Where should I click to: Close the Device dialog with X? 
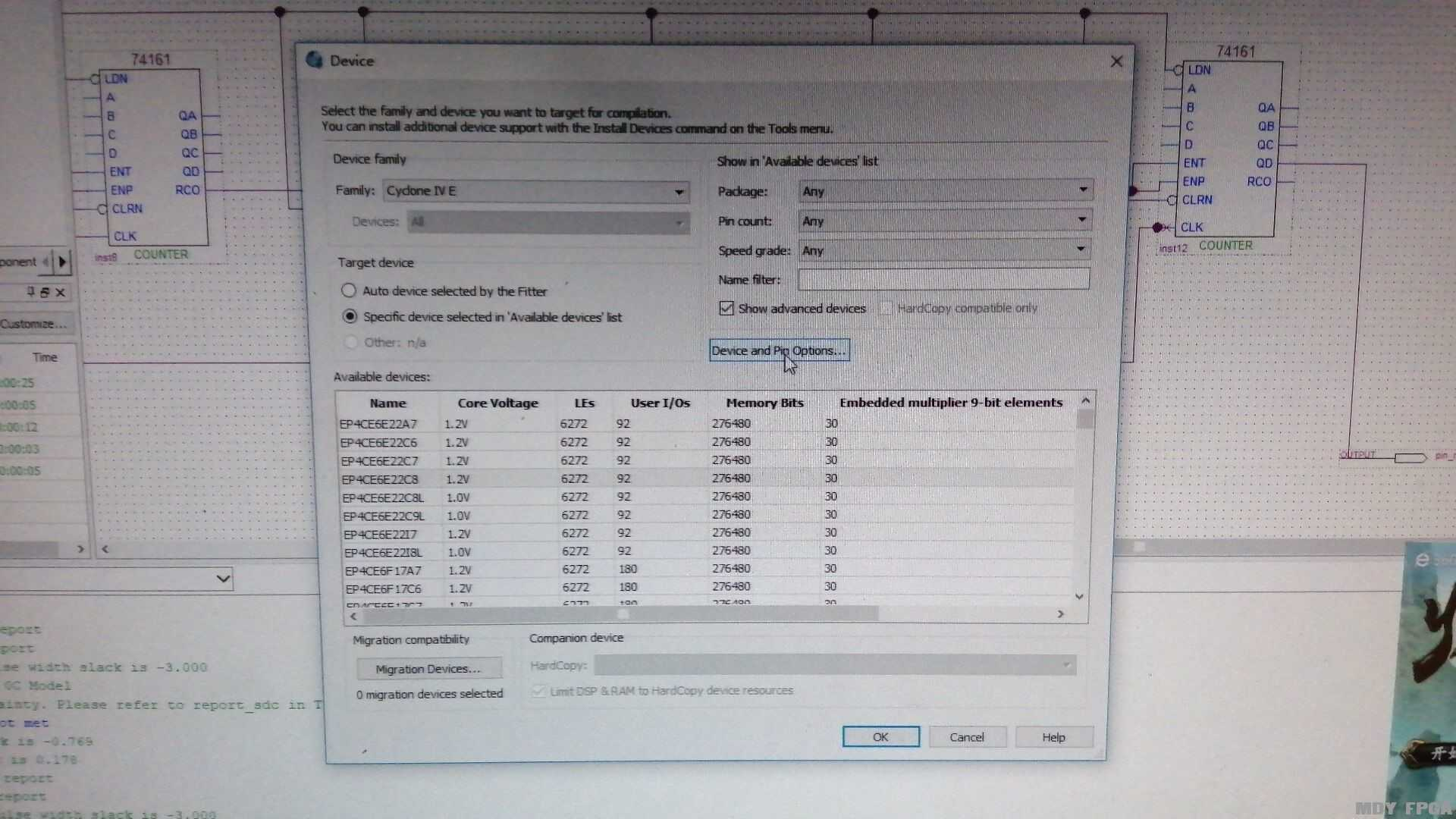[1116, 61]
